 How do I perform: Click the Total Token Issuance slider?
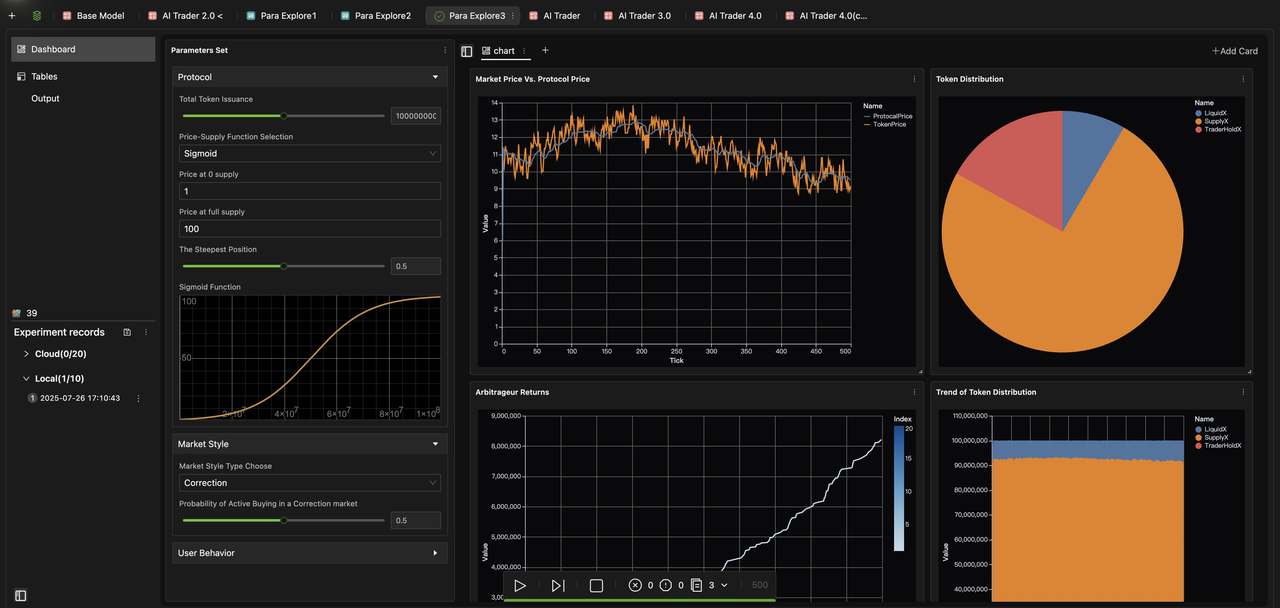pos(284,116)
